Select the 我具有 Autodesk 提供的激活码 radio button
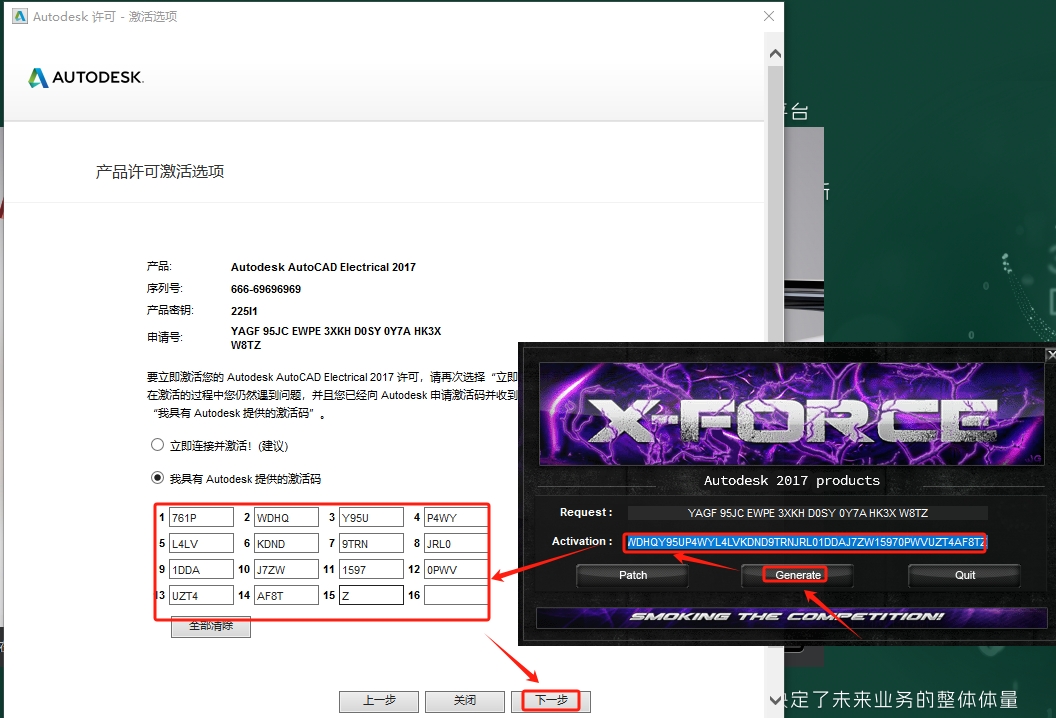This screenshot has width=1056, height=718. (157, 478)
